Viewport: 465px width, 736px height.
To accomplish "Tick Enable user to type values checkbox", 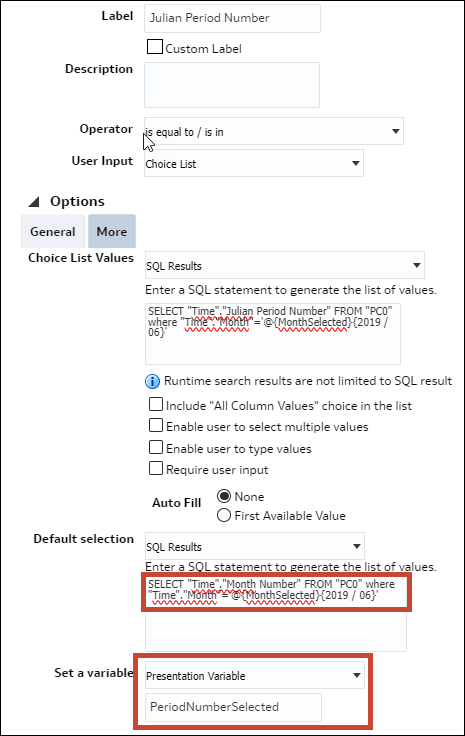I will 156,447.
